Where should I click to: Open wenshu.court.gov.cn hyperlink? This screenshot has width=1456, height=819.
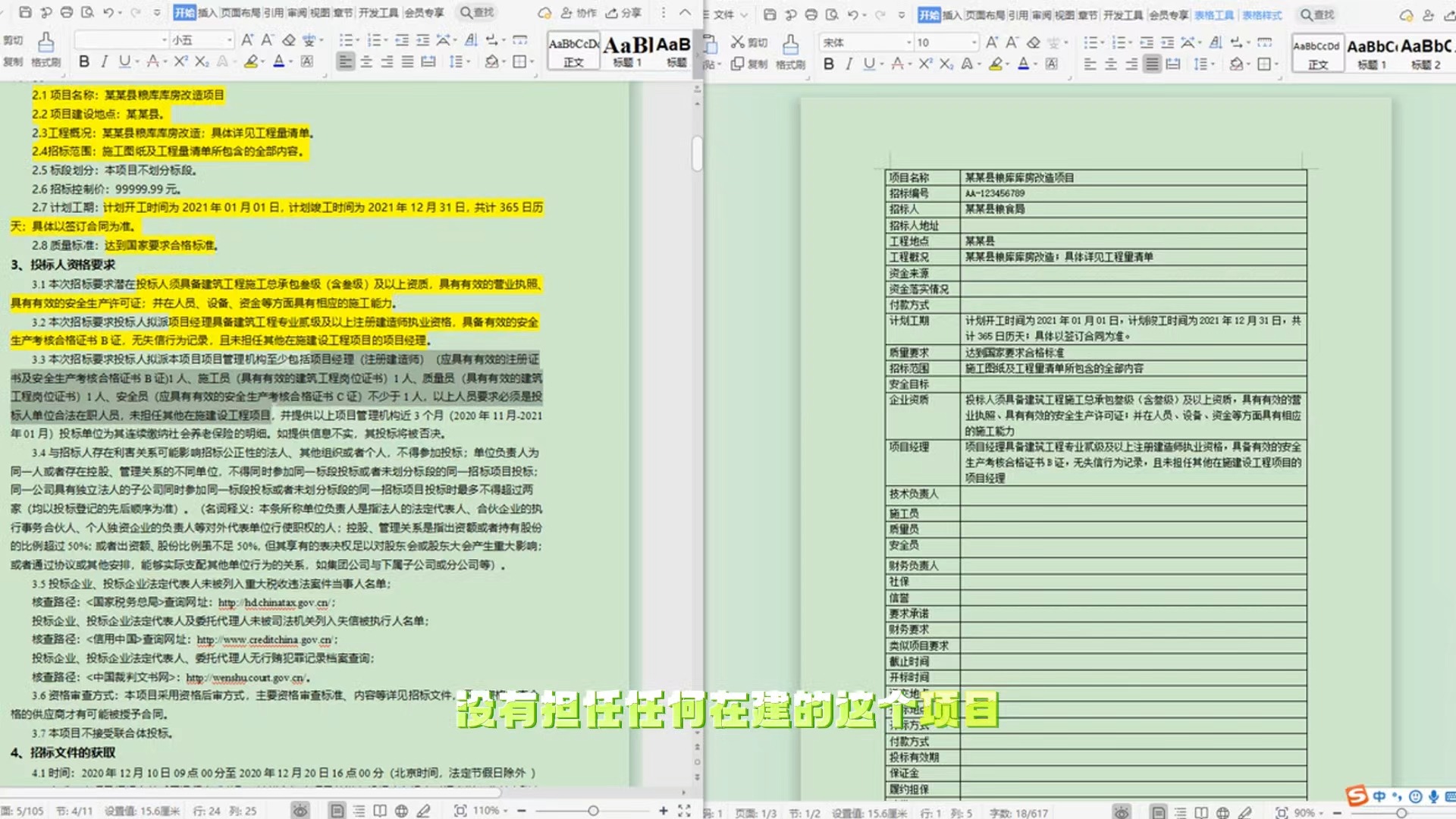pos(246,677)
